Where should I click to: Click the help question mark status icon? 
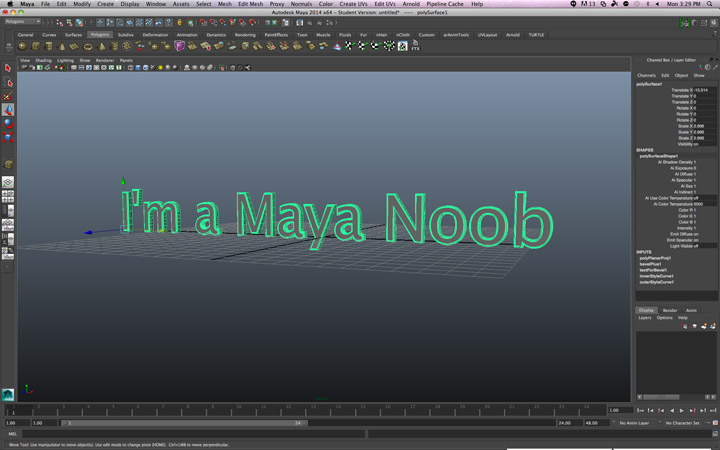(x=169, y=22)
